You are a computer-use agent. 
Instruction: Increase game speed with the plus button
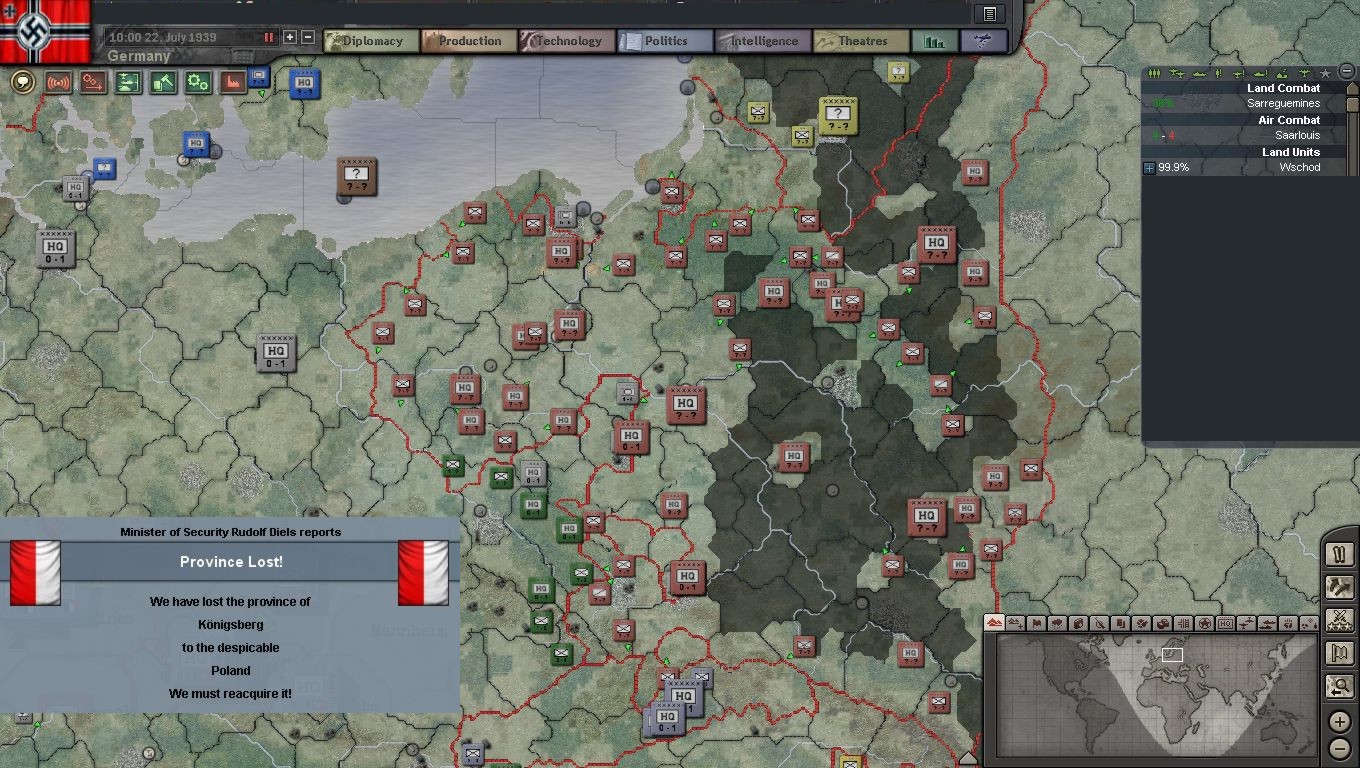pyautogui.click(x=290, y=37)
